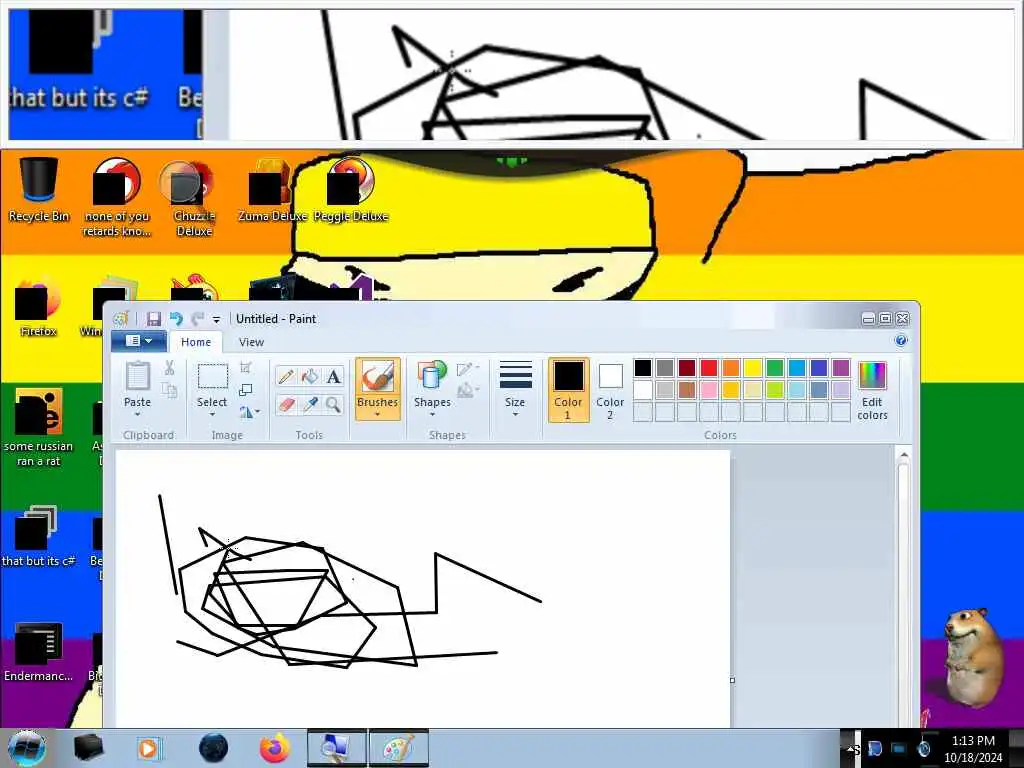Expand the Shapes dropdown arrow
This screenshot has height=768, width=1024.
coord(432,415)
